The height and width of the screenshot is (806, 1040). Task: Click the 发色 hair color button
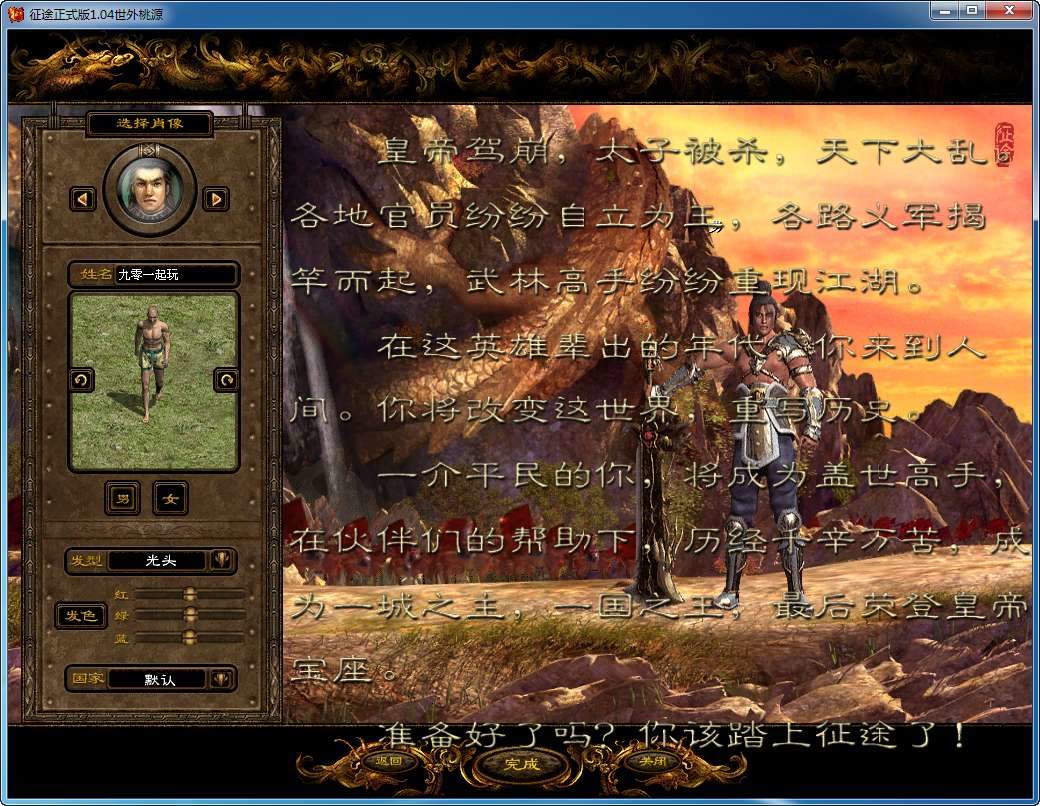pos(80,615)
